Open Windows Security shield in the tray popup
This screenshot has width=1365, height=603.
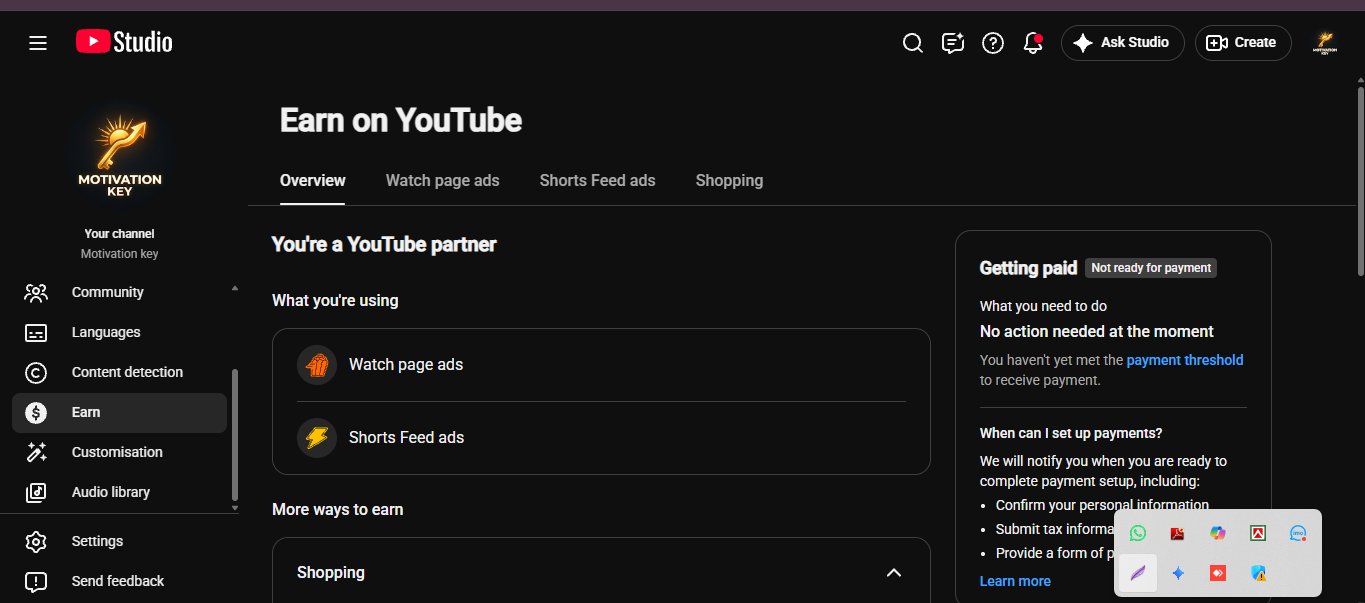1258,573
